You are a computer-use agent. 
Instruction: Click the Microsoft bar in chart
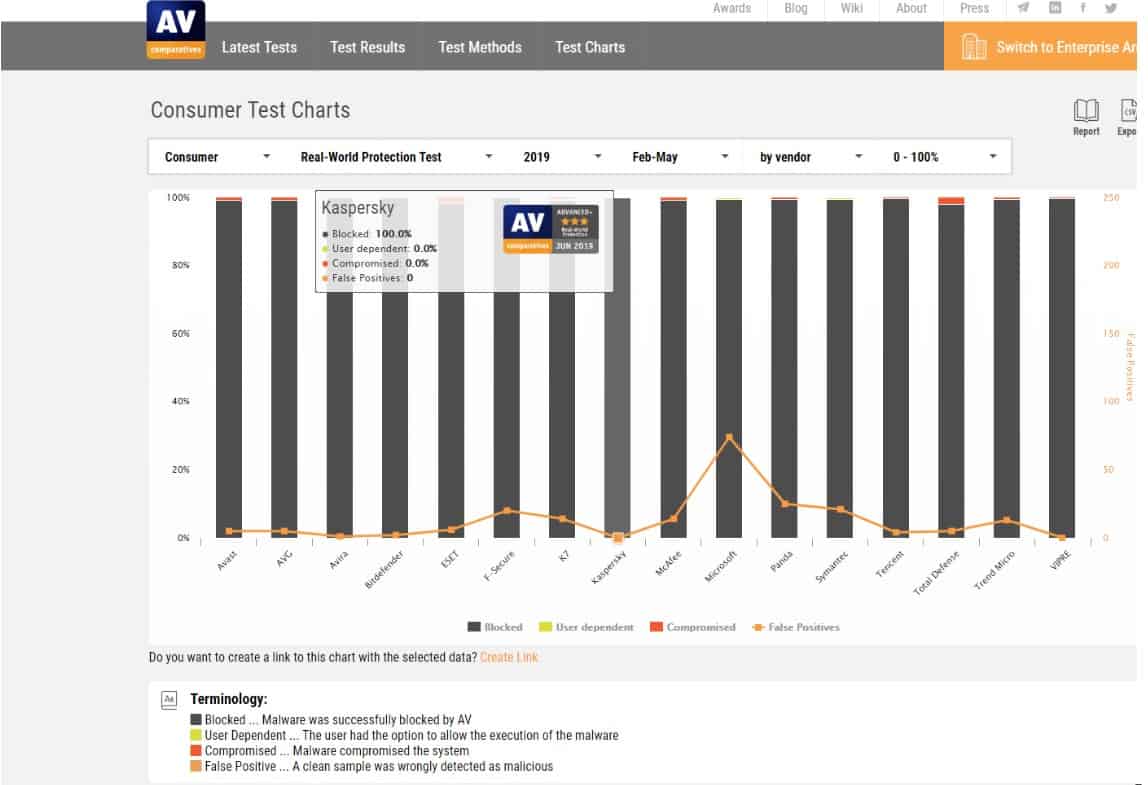pyautogui.click(x=729, y=368)
